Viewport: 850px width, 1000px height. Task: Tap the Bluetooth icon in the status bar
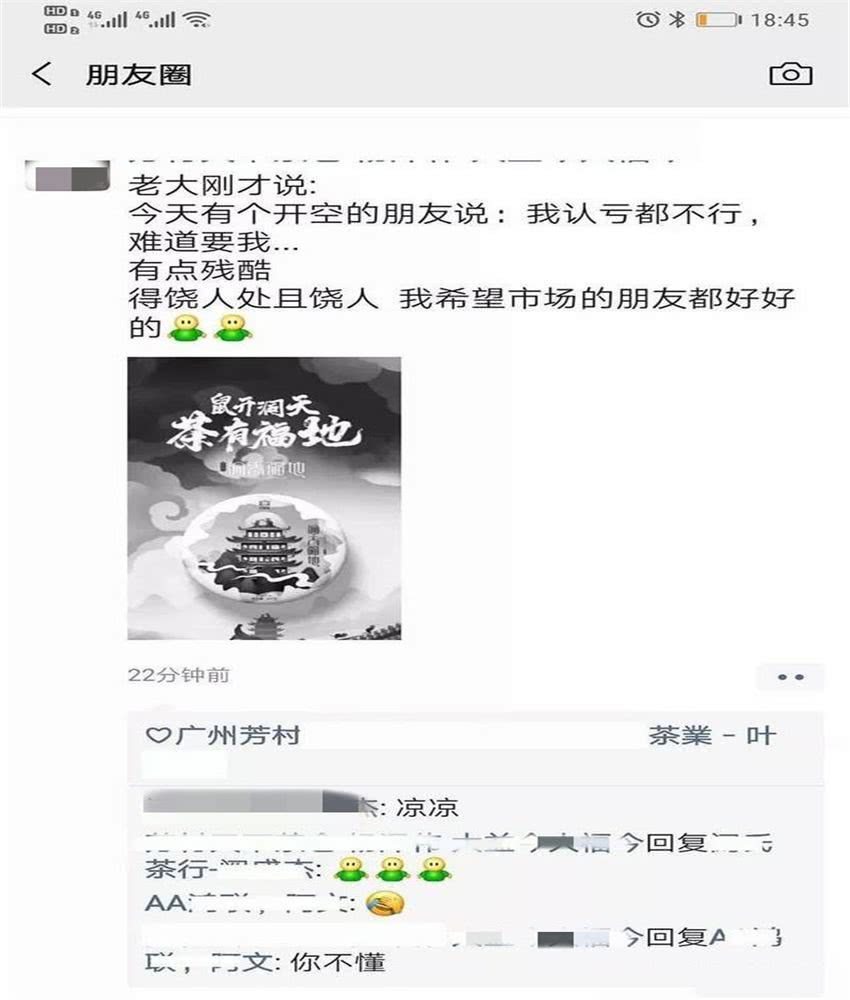point(677,20)
